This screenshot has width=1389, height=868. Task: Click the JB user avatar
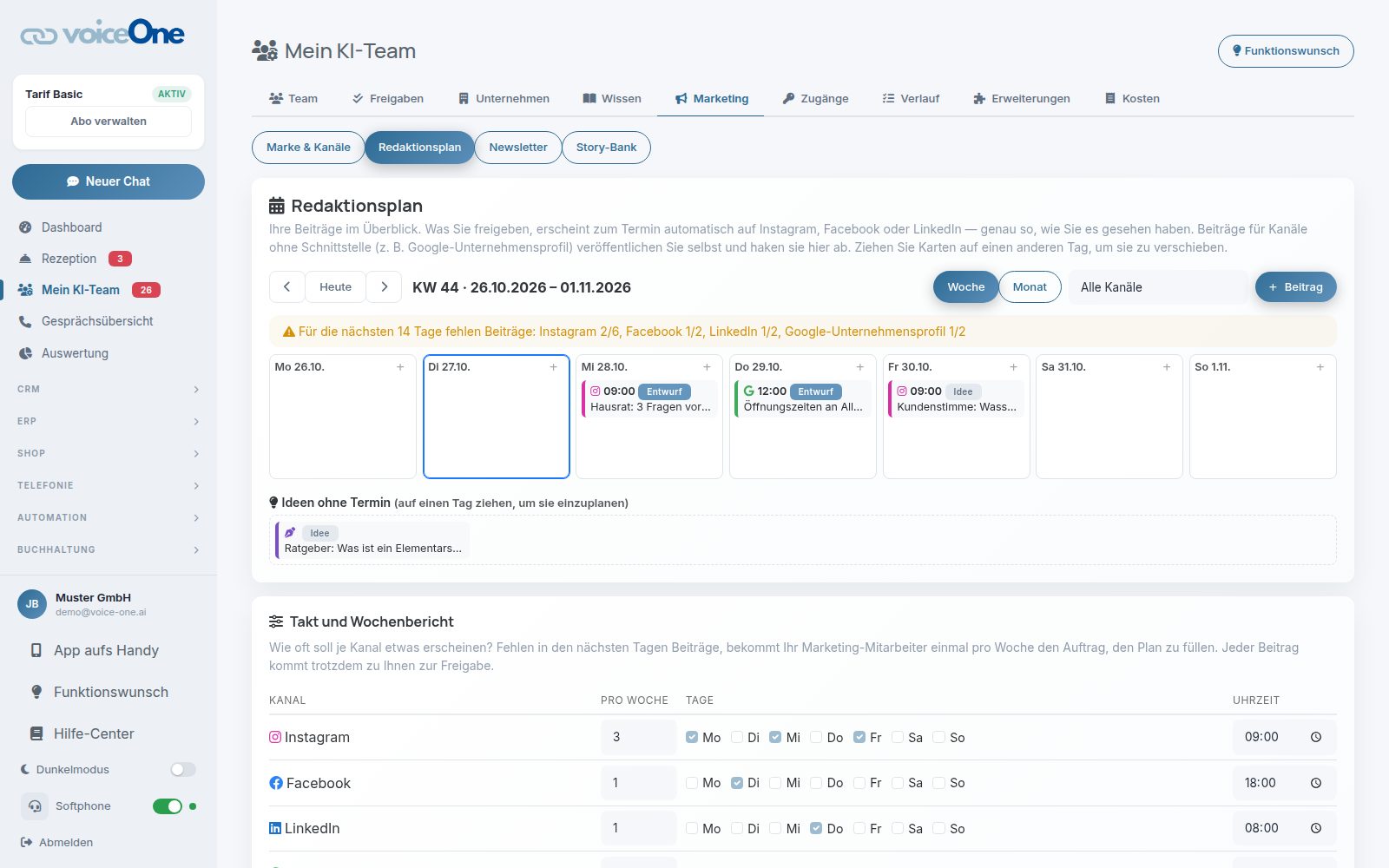[32, 603]
